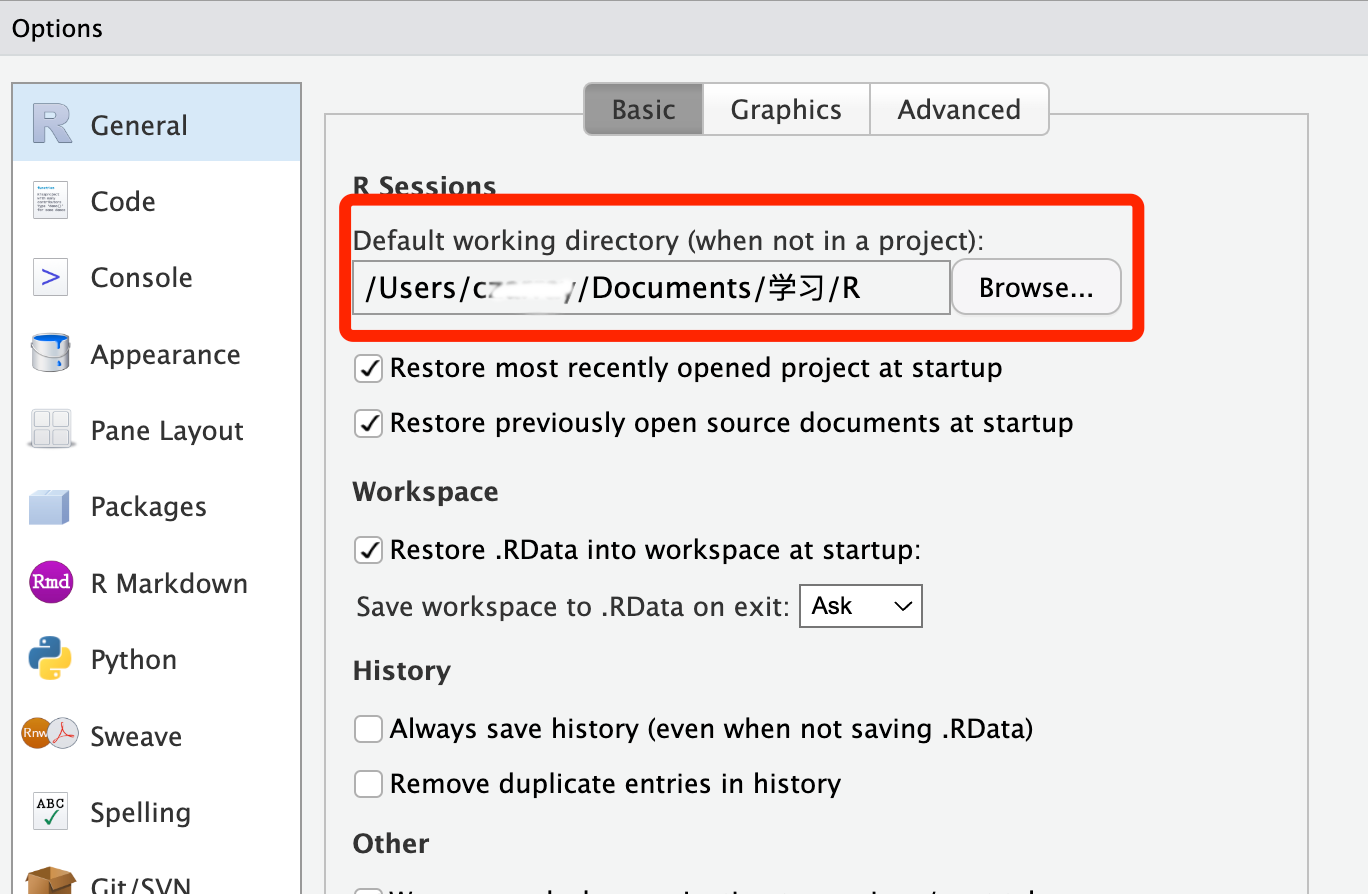Click the Appearance paint bucket icon
The width and height of the screenshot is (1368, 894).
click(x=51, y=354)
